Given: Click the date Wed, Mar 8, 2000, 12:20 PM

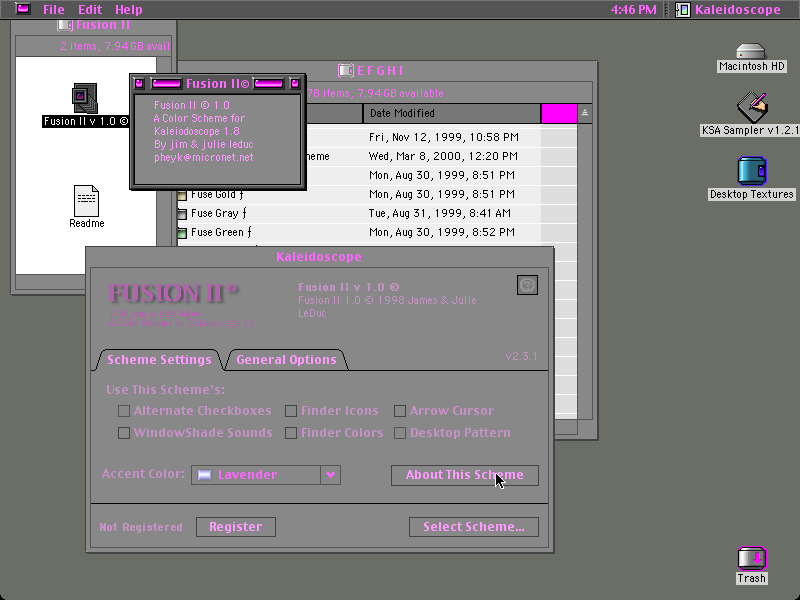Looking at the screenshot, I should [x=443, y=156].
